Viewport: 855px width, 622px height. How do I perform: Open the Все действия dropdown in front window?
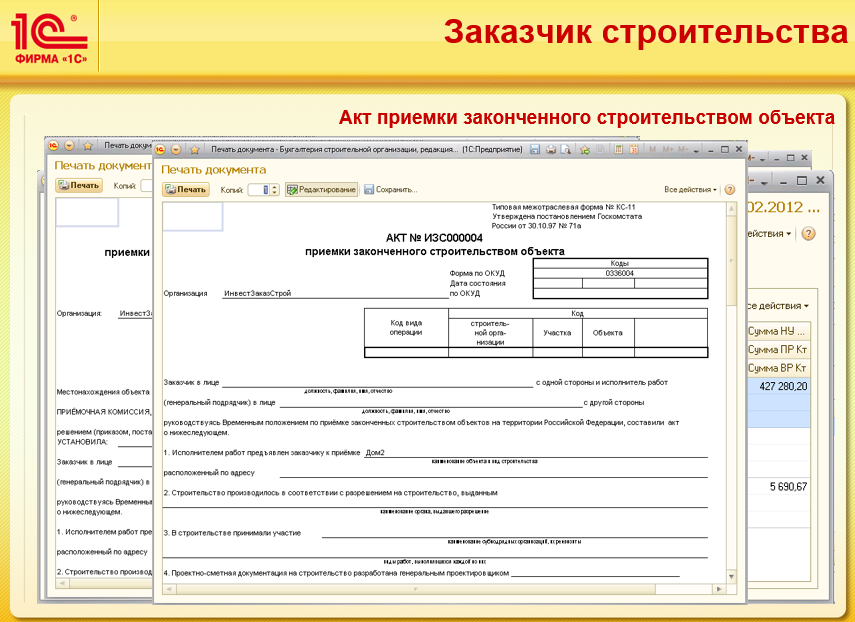point(690,190)
